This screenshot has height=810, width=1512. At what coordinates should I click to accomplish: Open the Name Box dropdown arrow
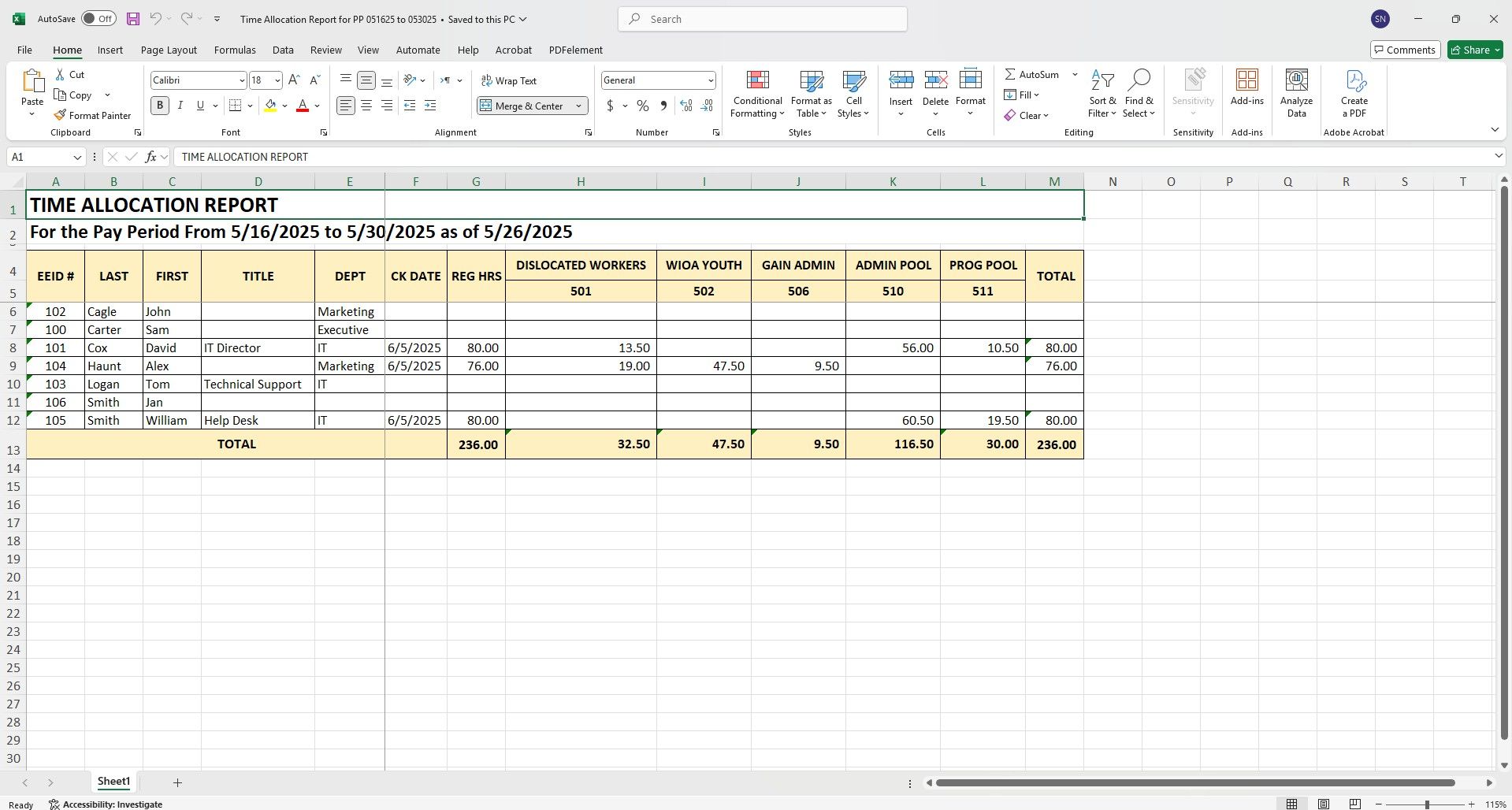(x=77, y=158)
